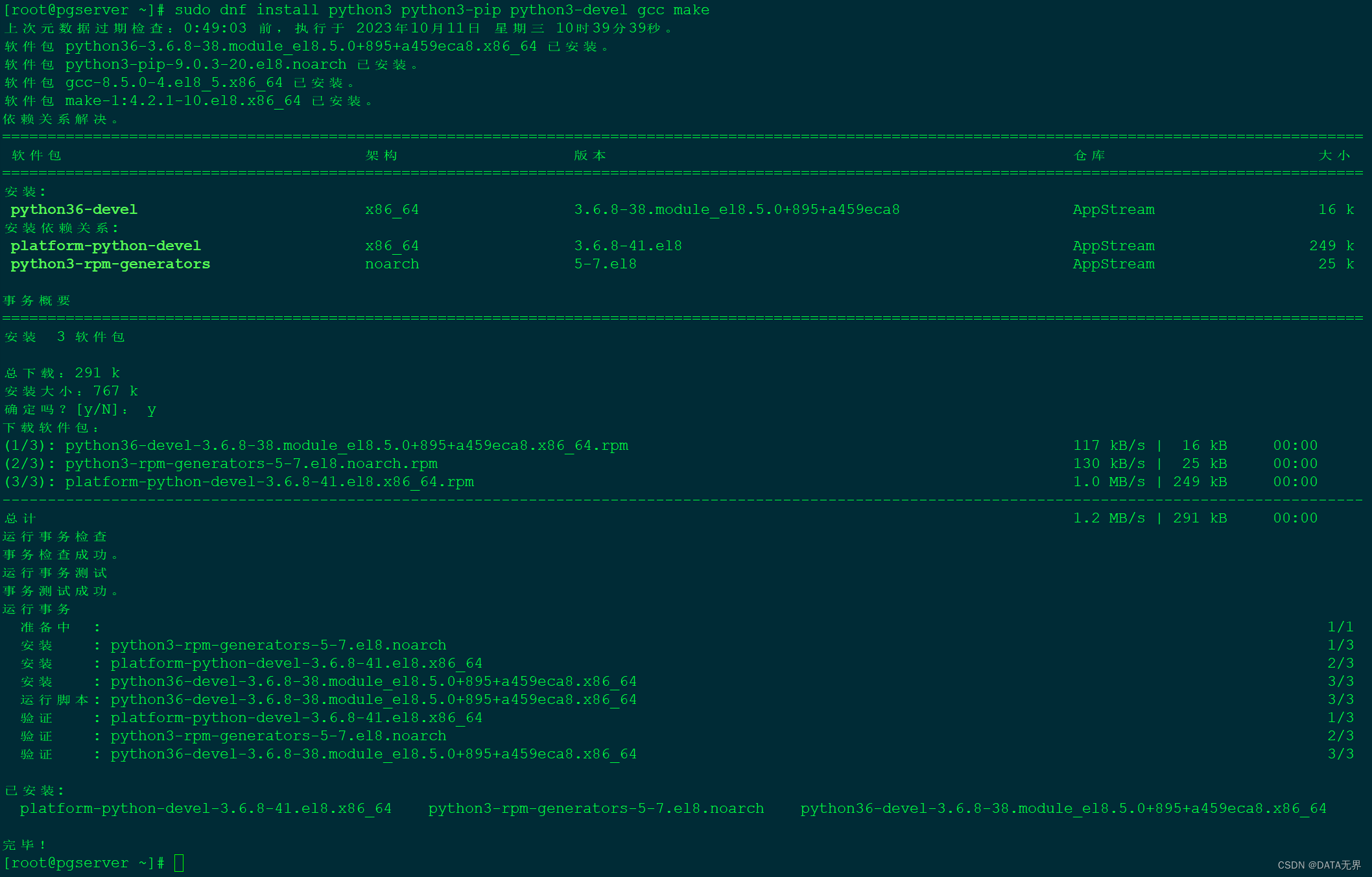This screenshot has height=877, width=1372.
Task: Click download line (2/3) python3-rpm-generators rpm
Action: [x=221, y=464]
